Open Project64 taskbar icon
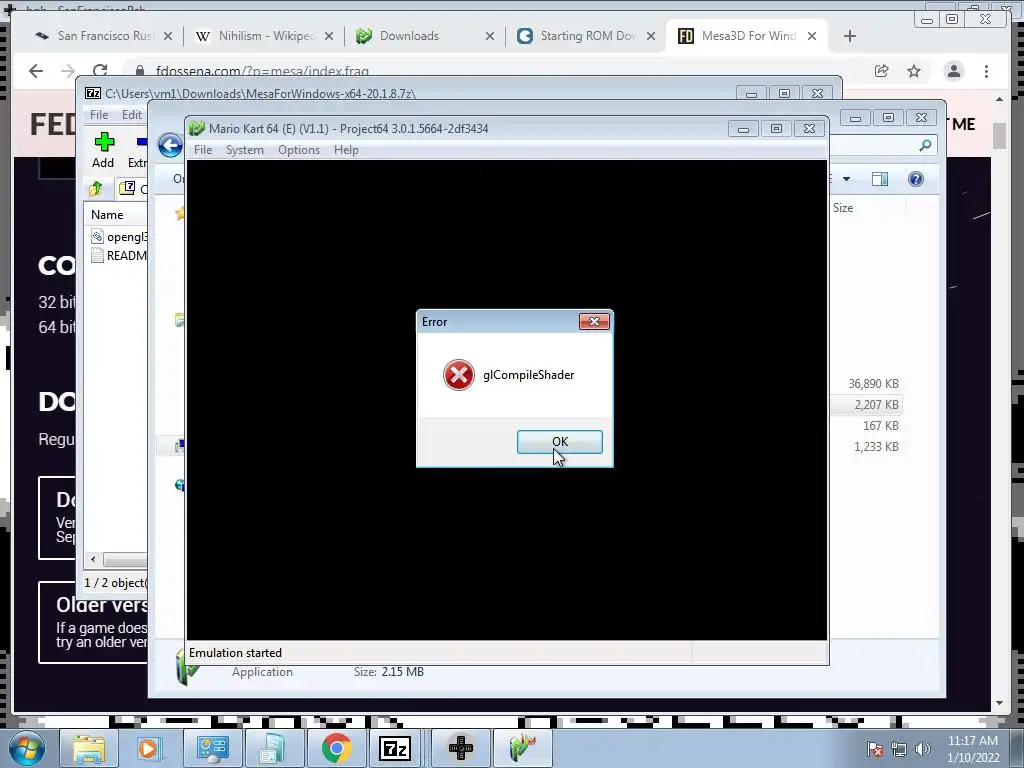This screenshot has width=1024, height=768. [522, 749]
